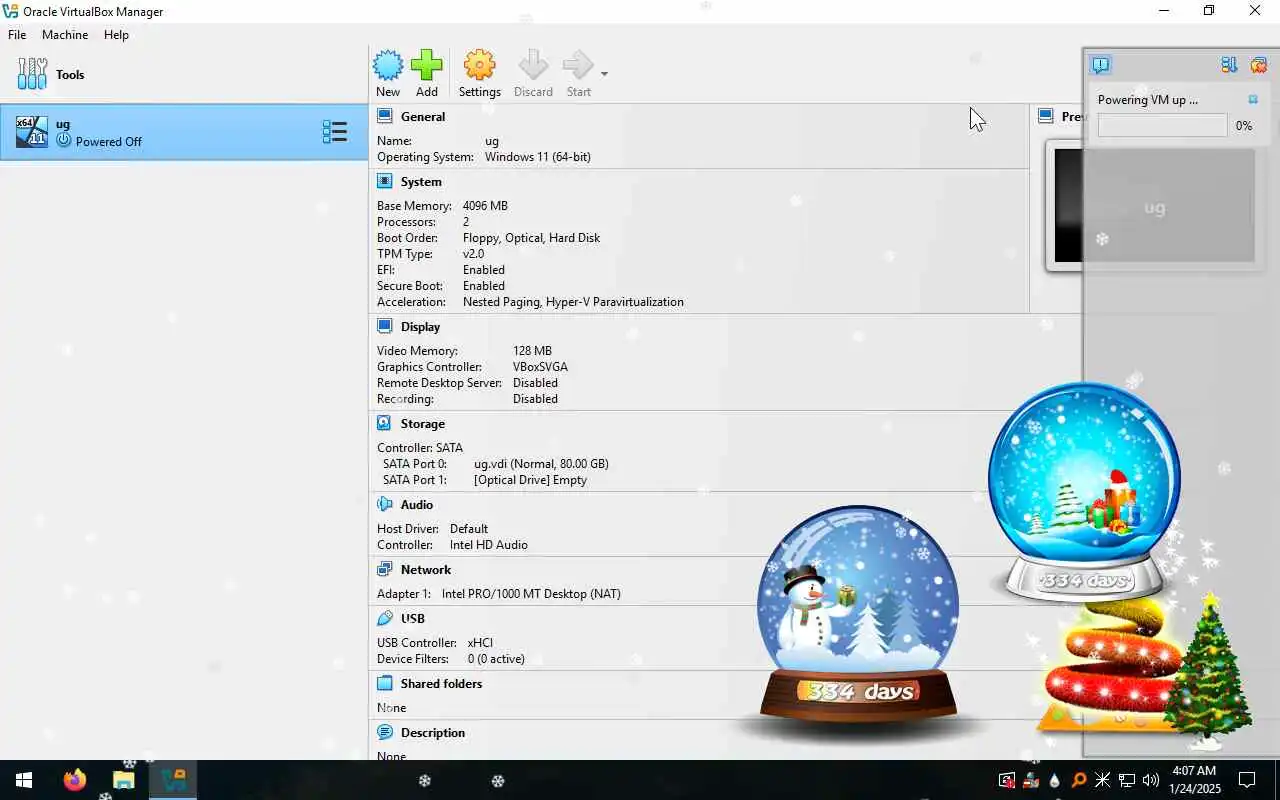Click the sort notifications icon in side panel

click(x=1229, y=65)
